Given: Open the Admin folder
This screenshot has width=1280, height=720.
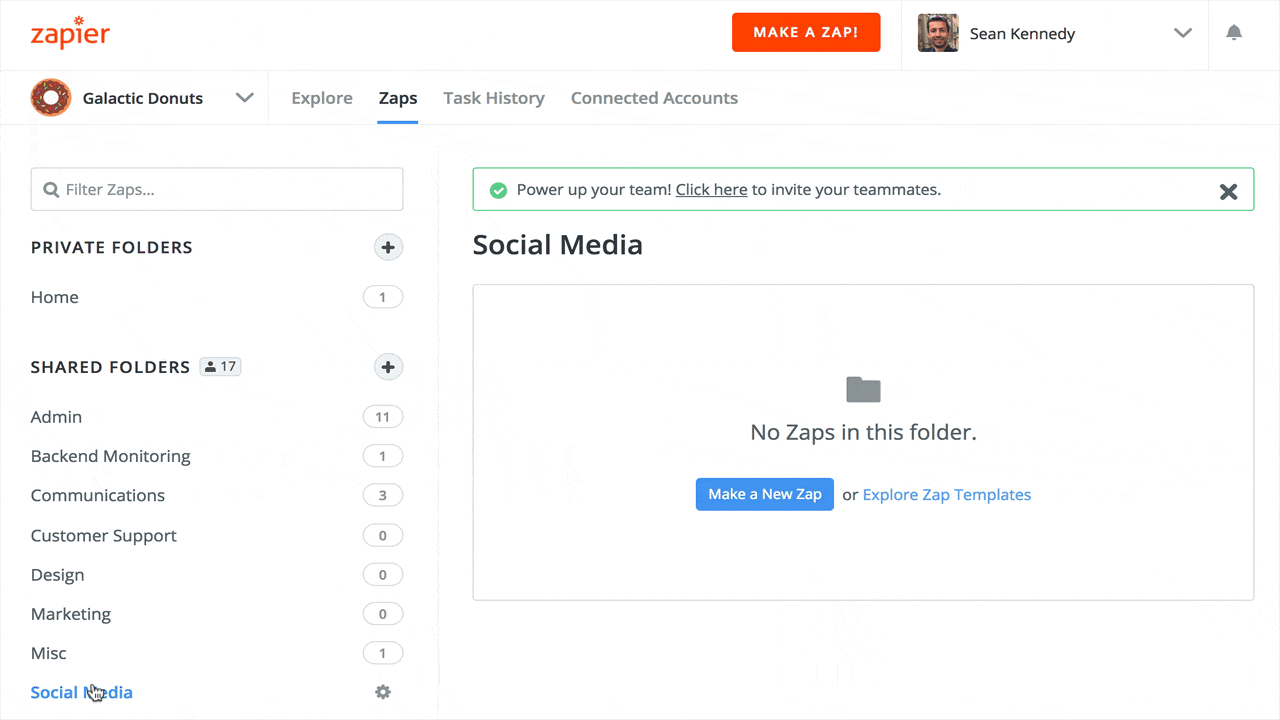Looking at the screenshot, I should [x=56, y=417].
